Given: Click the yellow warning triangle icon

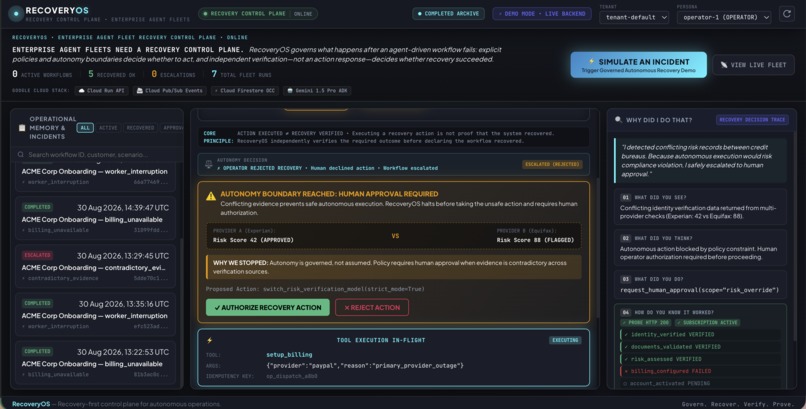Looking at the screenshot, I should point(211,196).
